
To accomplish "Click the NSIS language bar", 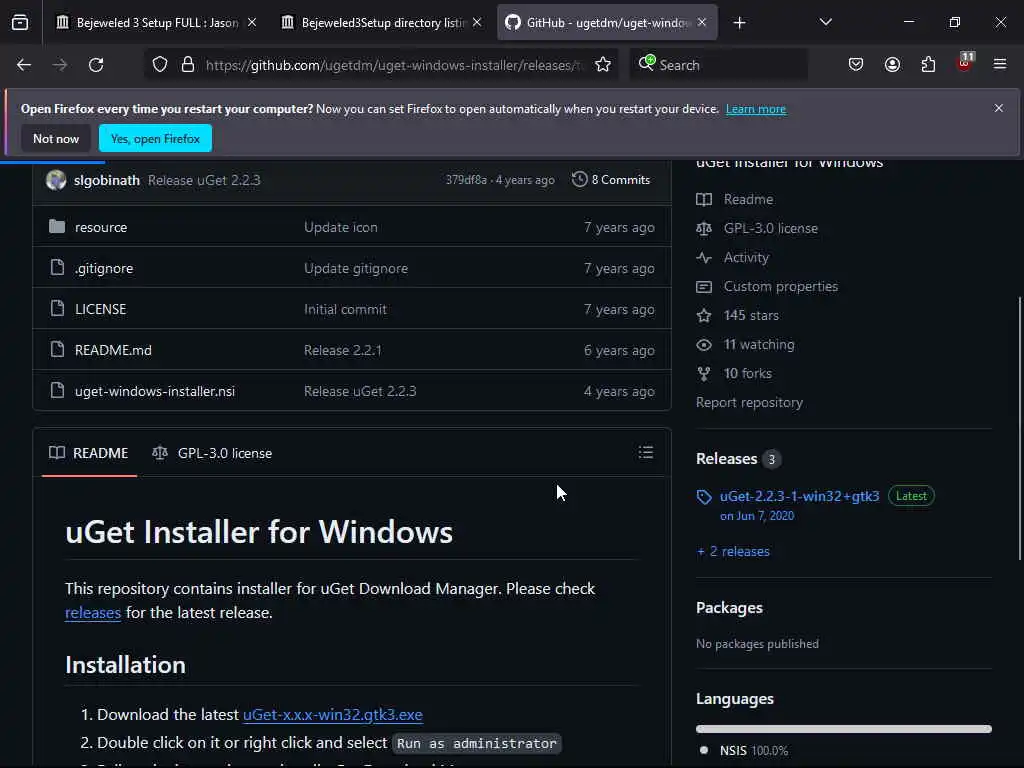I will (x=844, y=729).
